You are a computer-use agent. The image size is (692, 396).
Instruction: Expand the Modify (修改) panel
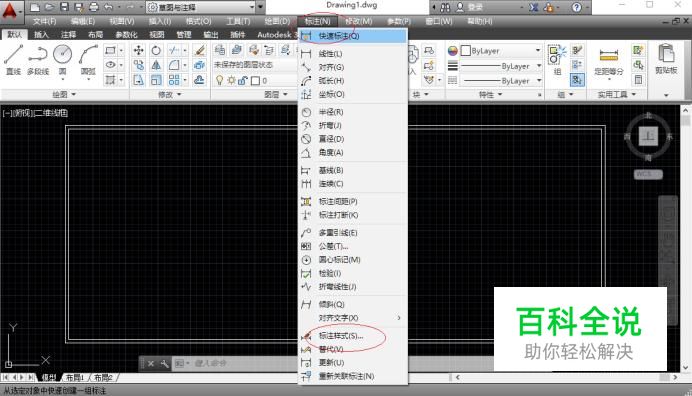pyautogui.click(x=170, y=94)
